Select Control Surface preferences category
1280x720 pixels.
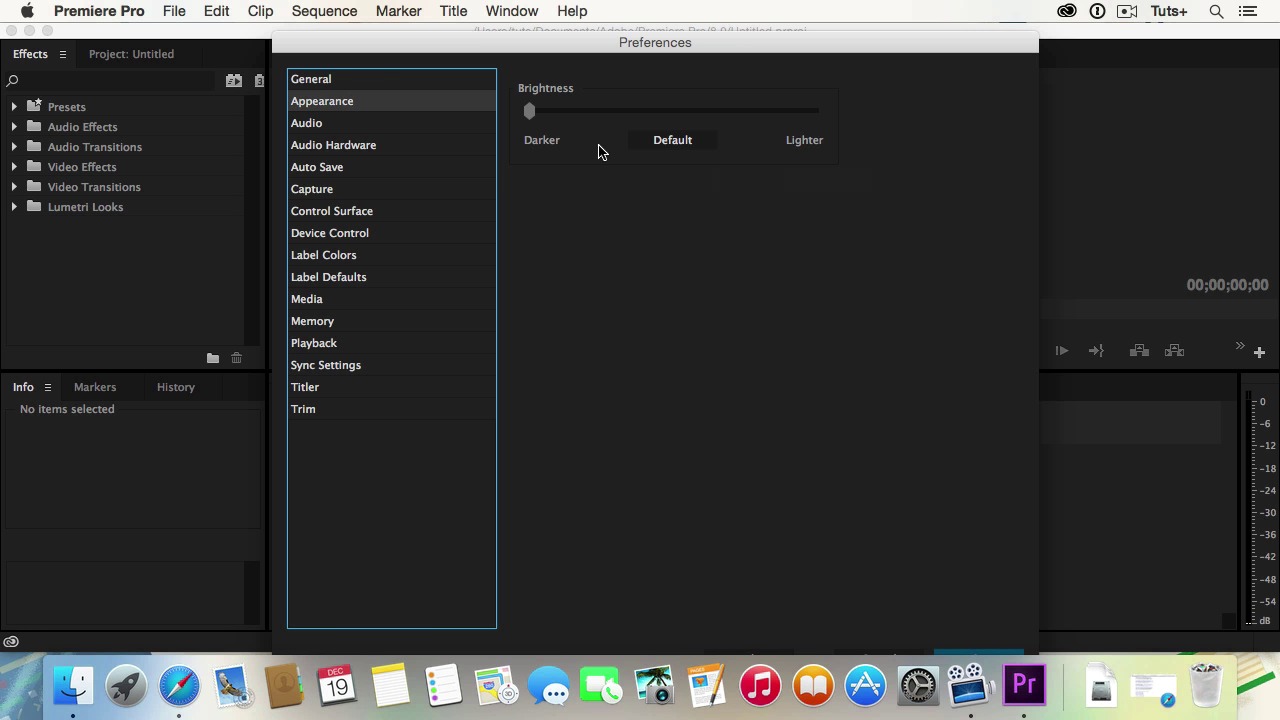pos(391,211)
